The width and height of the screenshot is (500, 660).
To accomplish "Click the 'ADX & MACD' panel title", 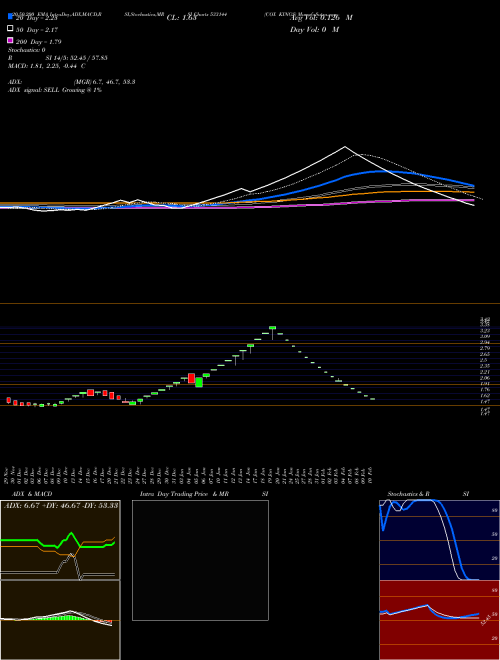I will pyautogui.click(x=32, y=494).
